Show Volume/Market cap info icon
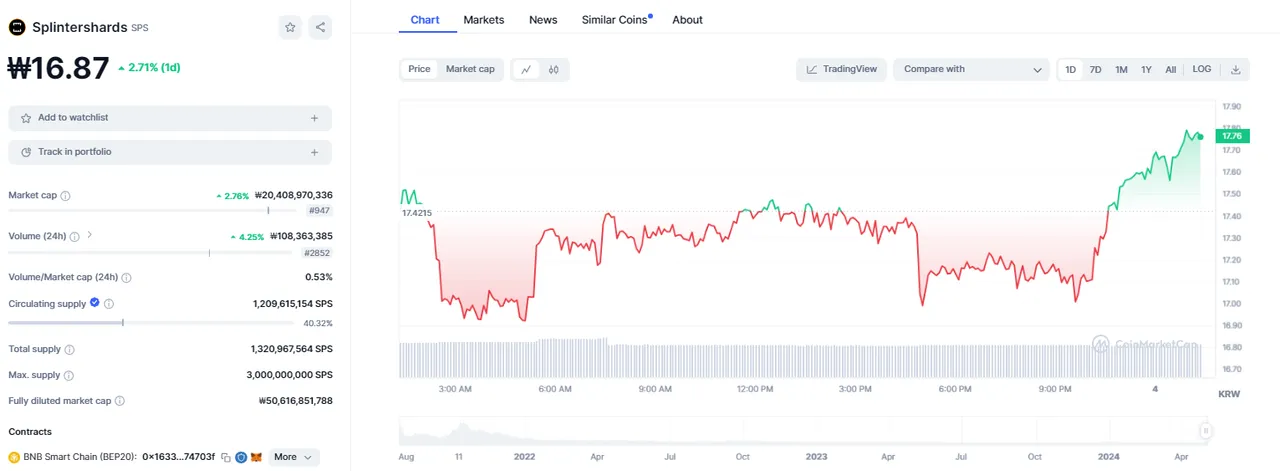1280x471 pixels. click(127, 277)
